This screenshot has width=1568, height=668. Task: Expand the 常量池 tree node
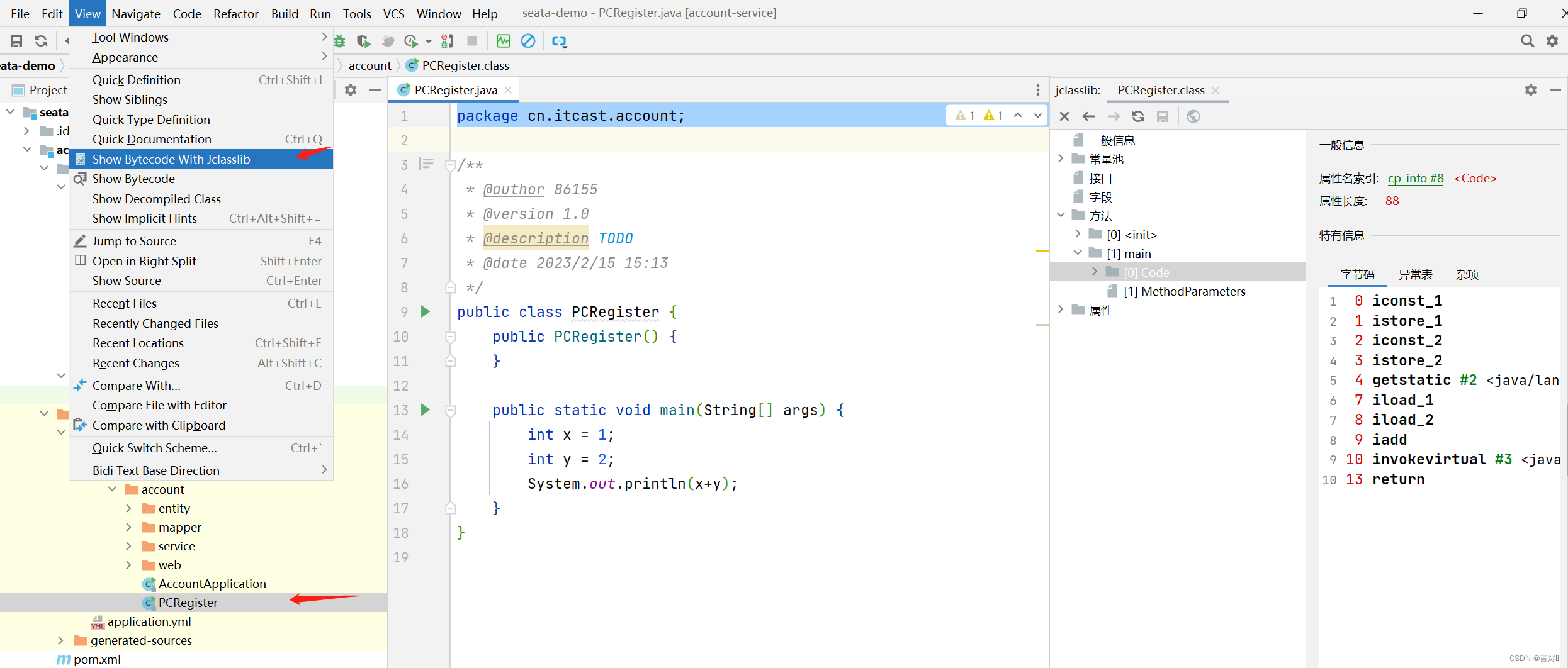pos(1061,159)
